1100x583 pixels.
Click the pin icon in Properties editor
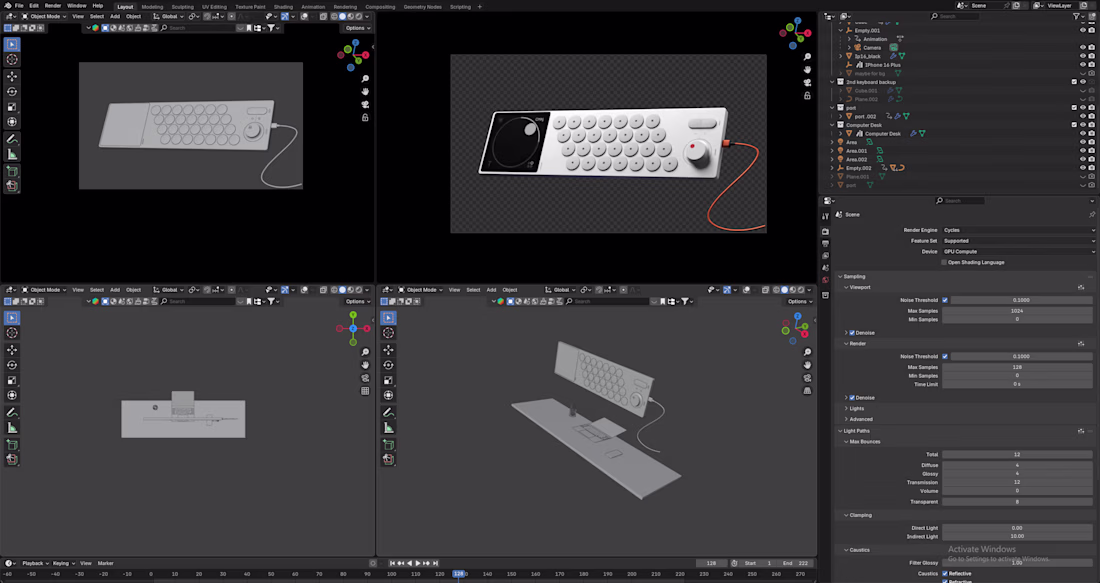[x=1092, y=215]
